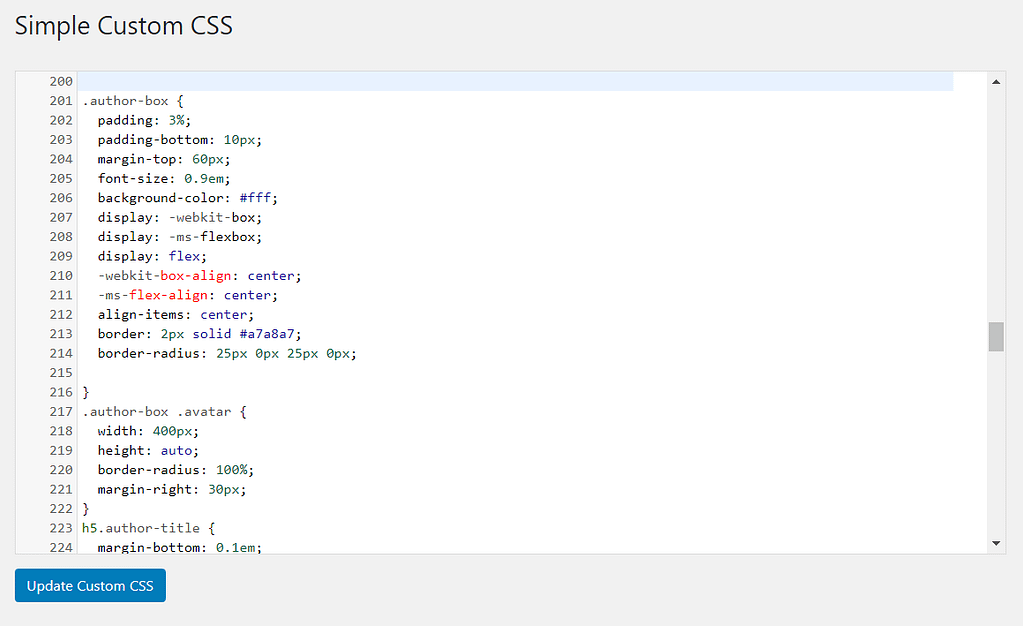Click the 'align-items: center;' line

pos(176,314)
